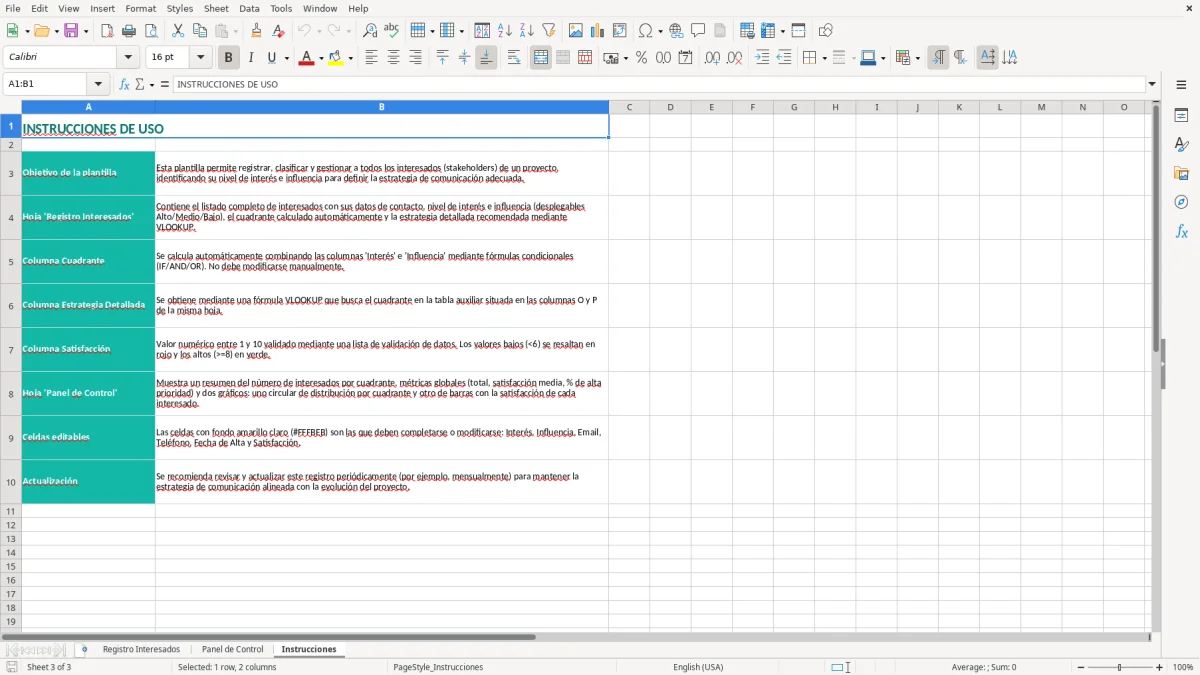Open the Styles sidebar deck
This screenshot has height=675, width=1200.
(1181, 144)
